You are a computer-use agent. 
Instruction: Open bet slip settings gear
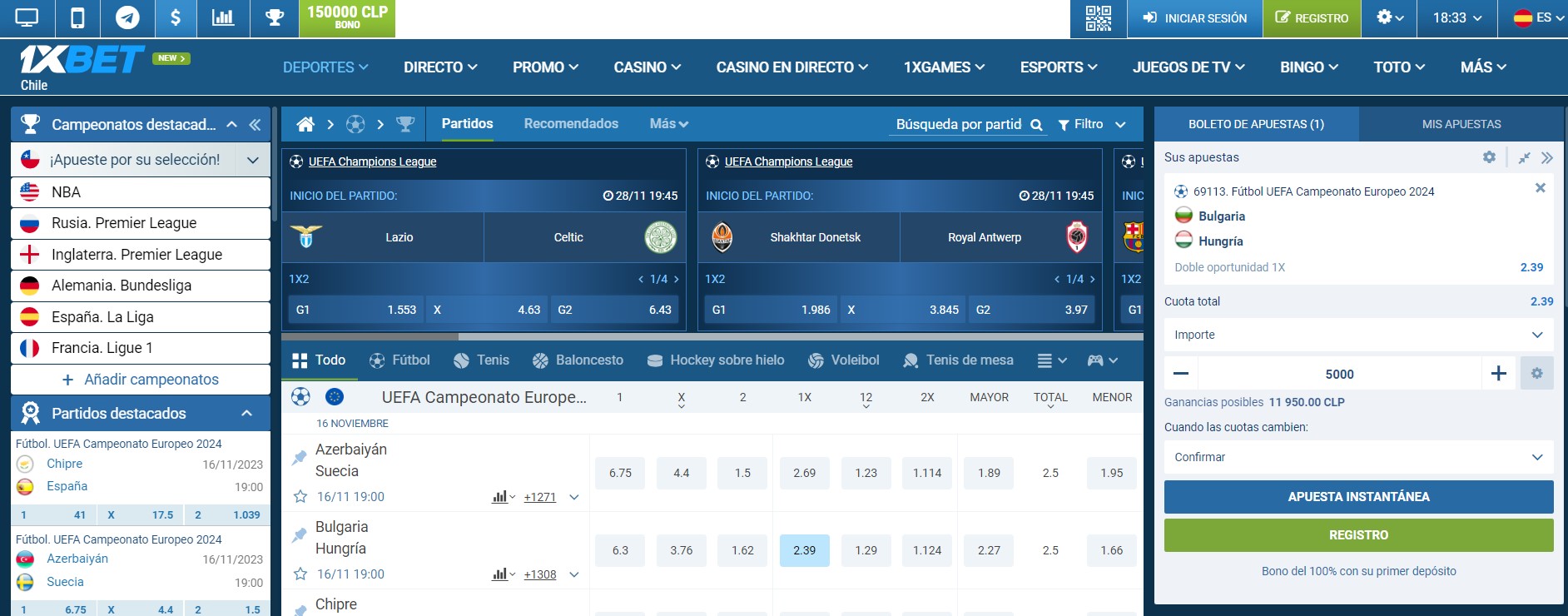[x=1489, y=157]
